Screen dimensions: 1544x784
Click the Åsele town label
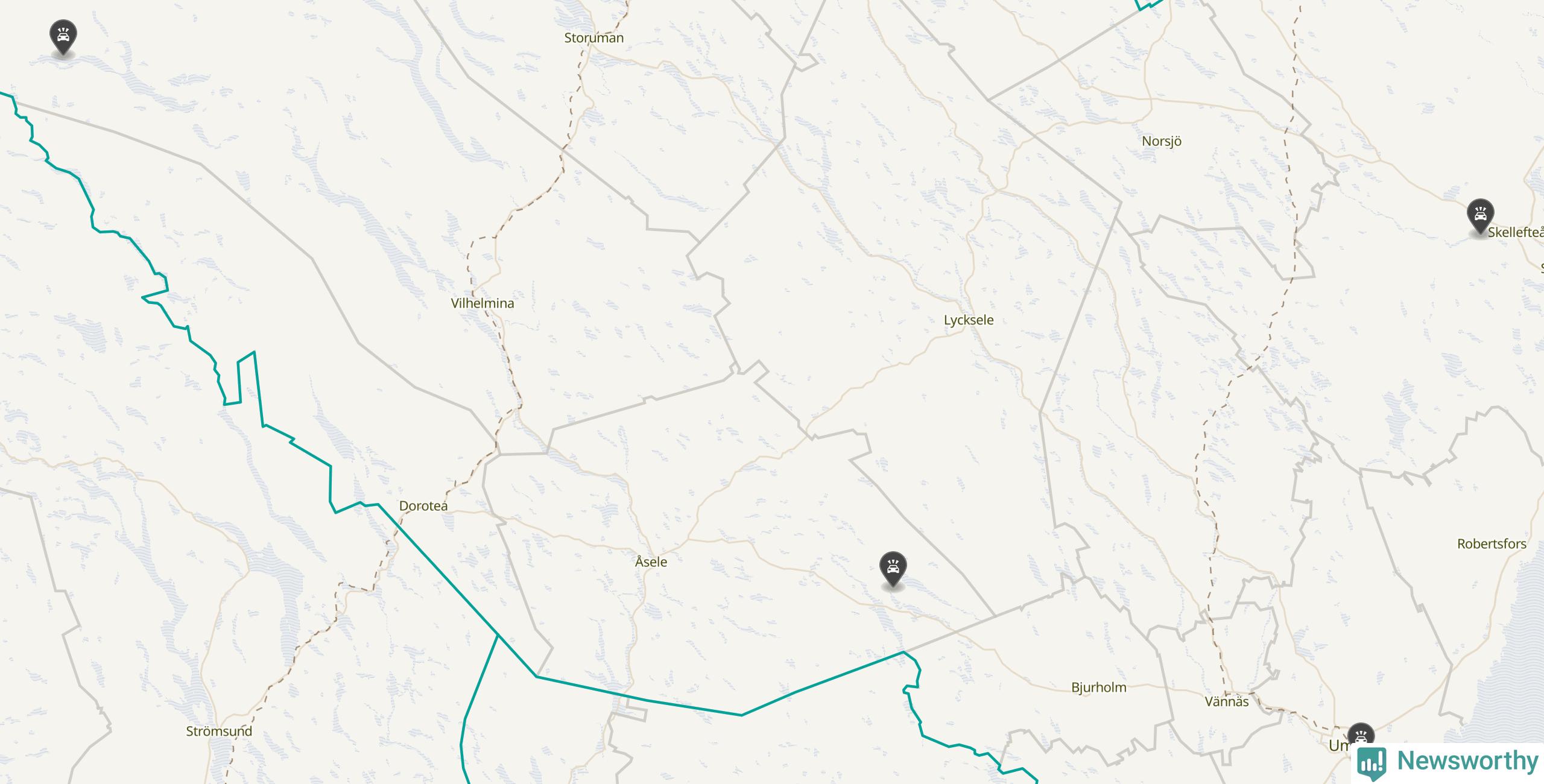(651, 561)
